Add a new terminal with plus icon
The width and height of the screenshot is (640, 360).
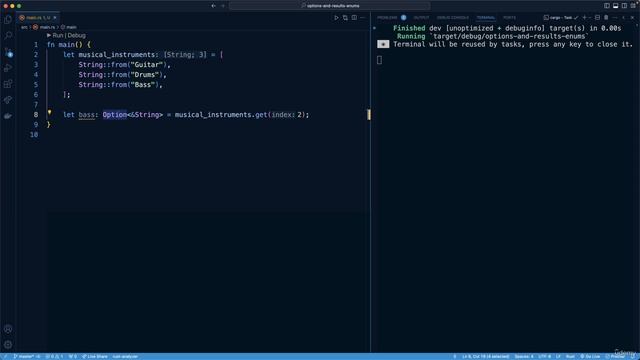(x=584, y=18)
